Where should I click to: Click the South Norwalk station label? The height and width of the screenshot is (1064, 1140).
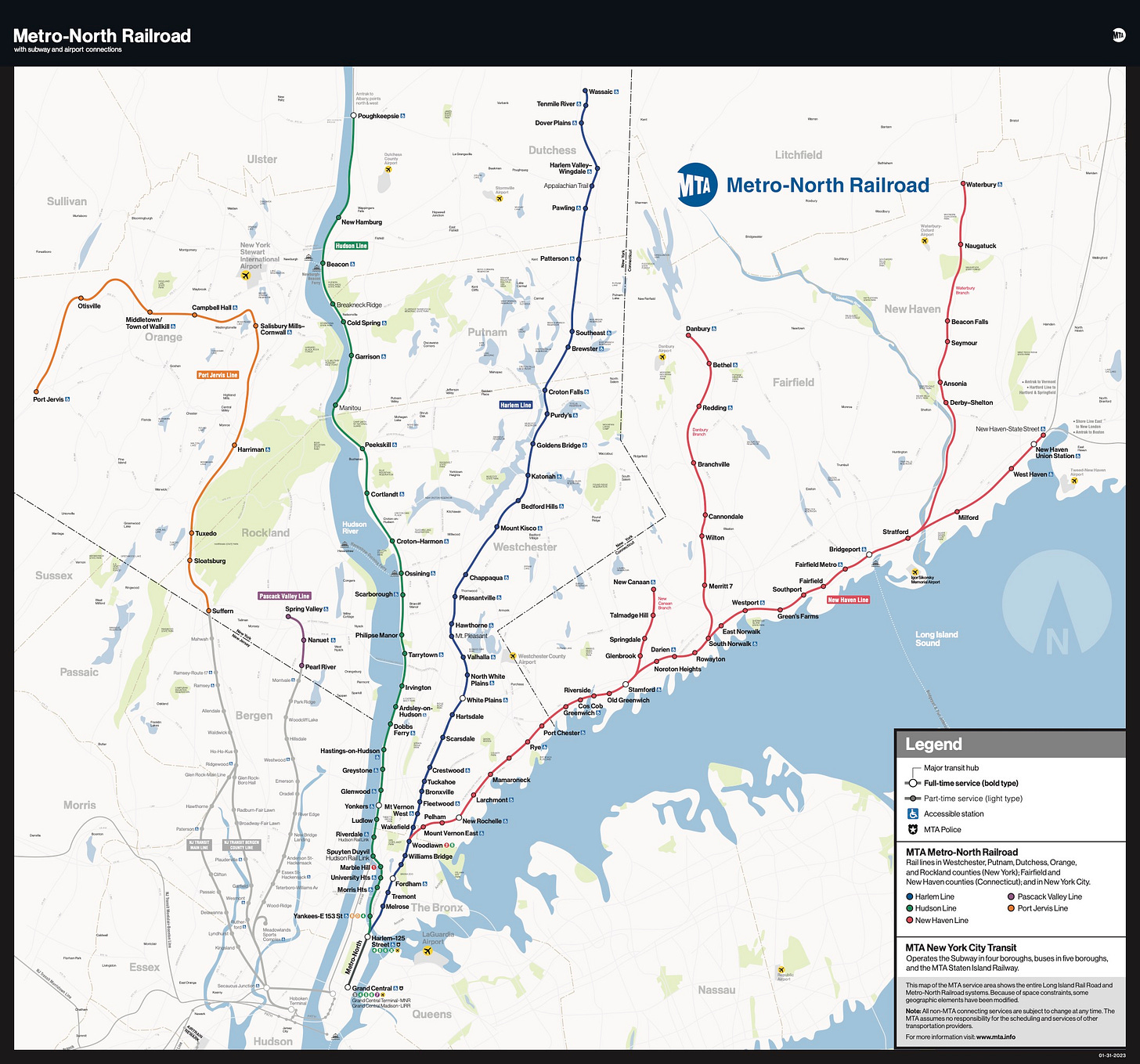(x=730, y=644)
